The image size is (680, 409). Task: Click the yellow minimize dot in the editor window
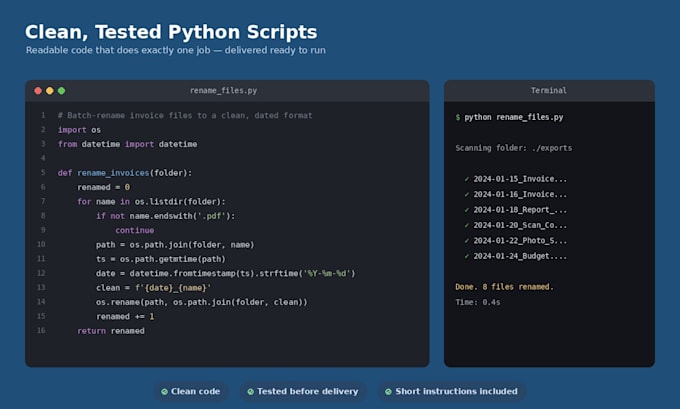click(x=50, y=91)
